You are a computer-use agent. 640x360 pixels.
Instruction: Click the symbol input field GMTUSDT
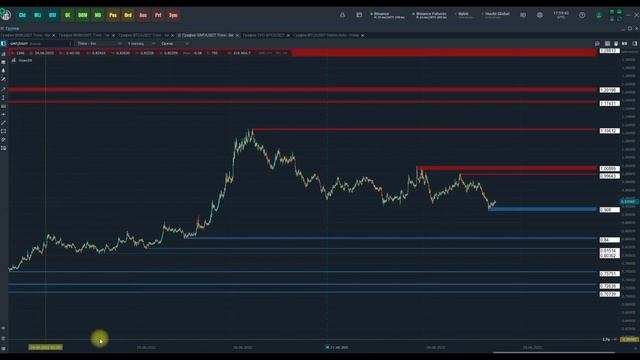point(39,44)
